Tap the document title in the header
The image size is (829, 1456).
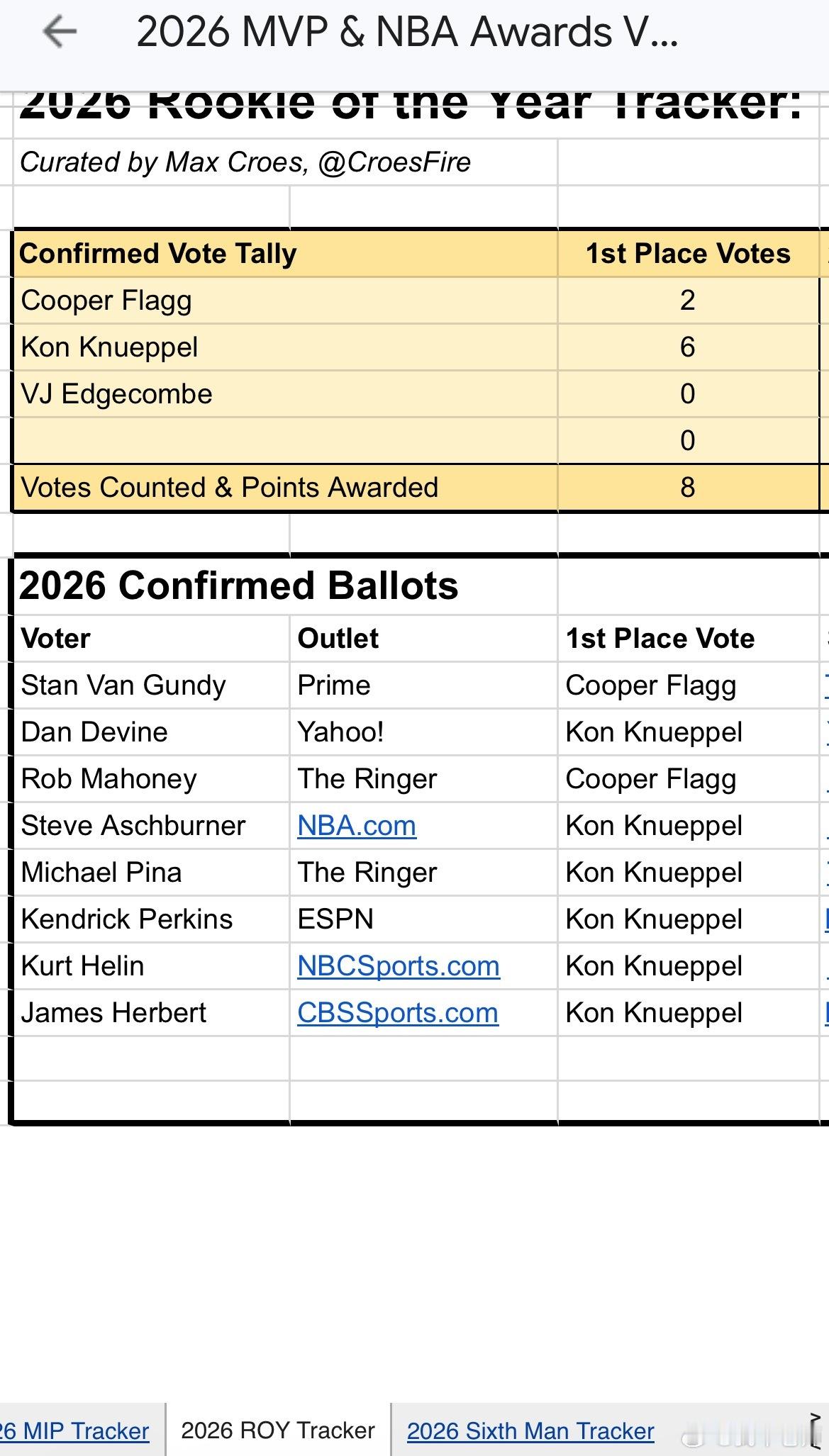407,32
